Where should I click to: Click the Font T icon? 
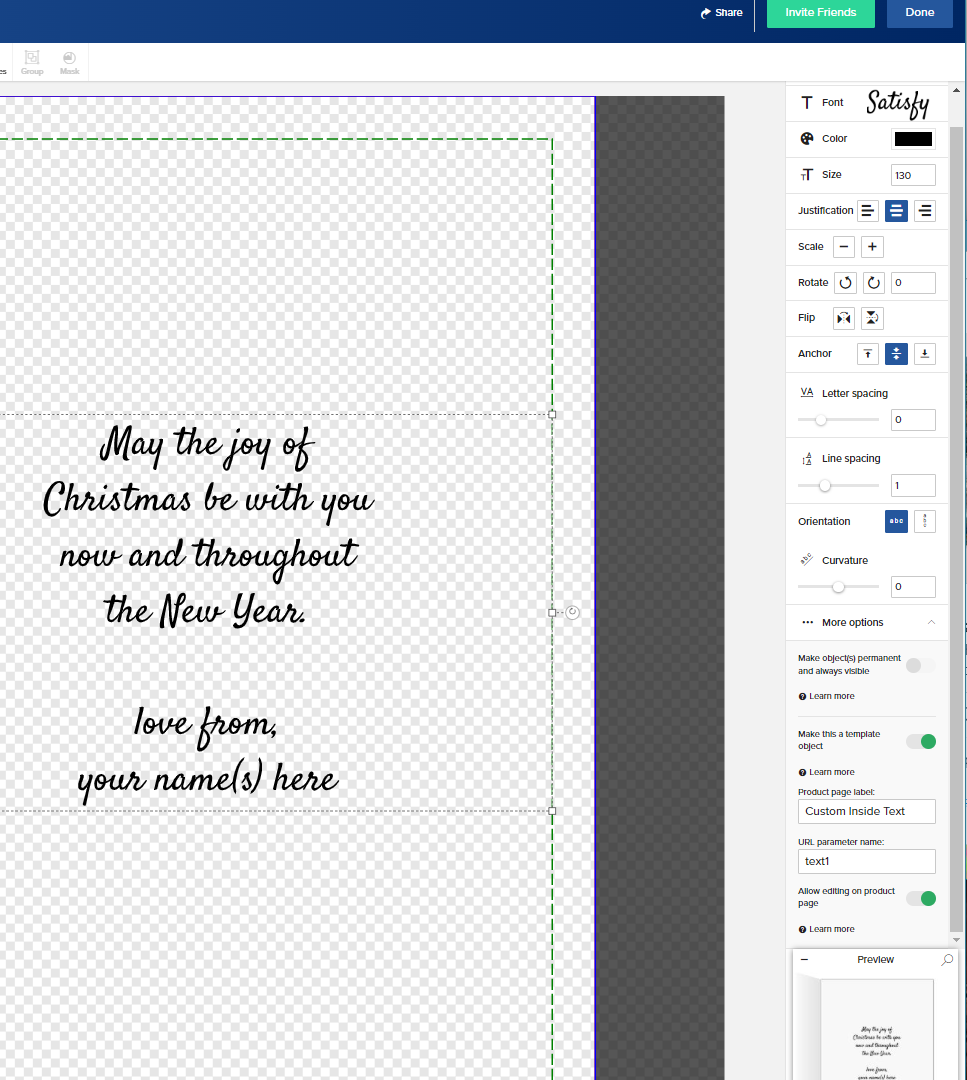click(x=807, y=103)
